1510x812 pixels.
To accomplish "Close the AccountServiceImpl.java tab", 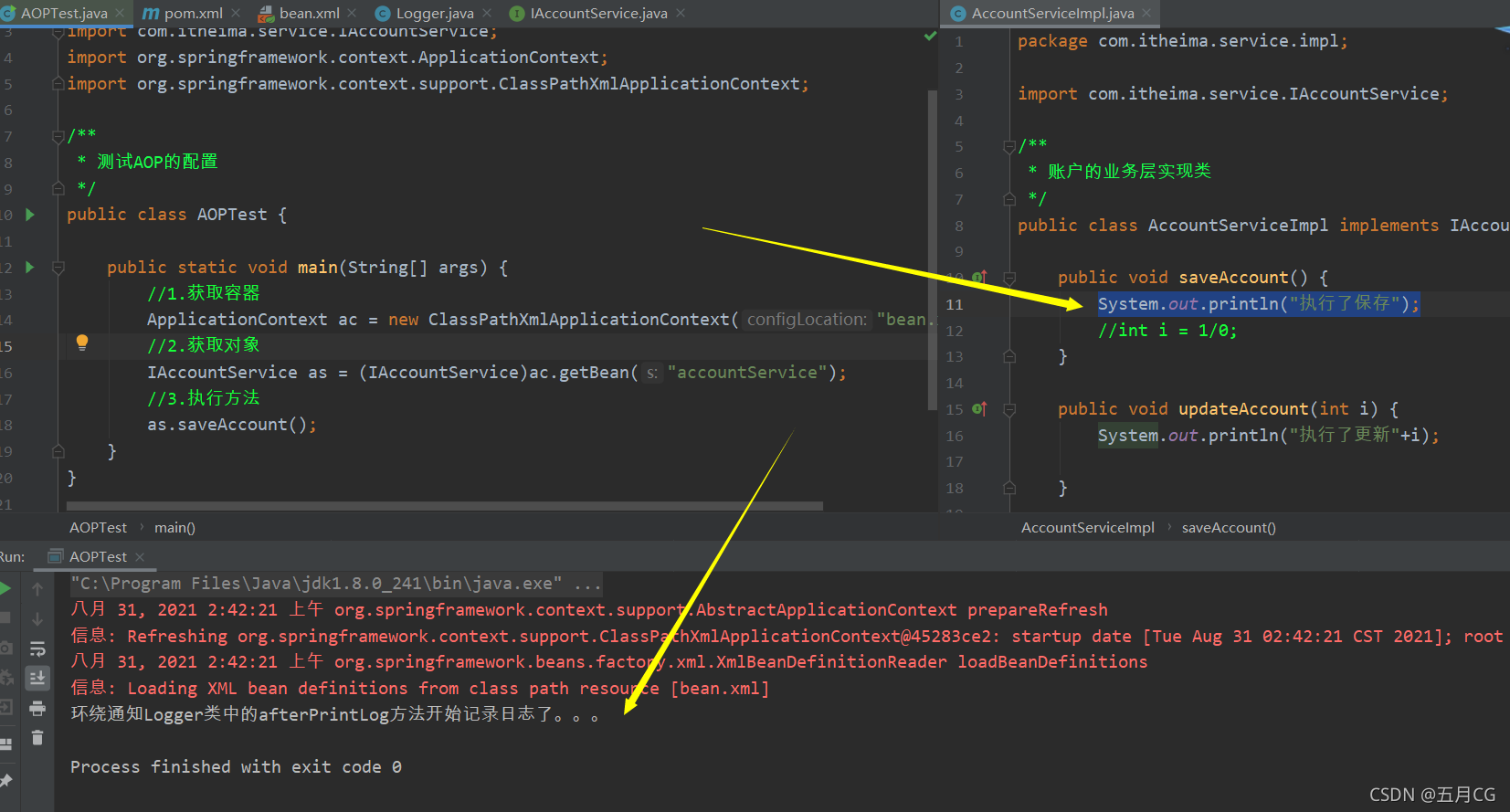I will [x=1147, y=14].
